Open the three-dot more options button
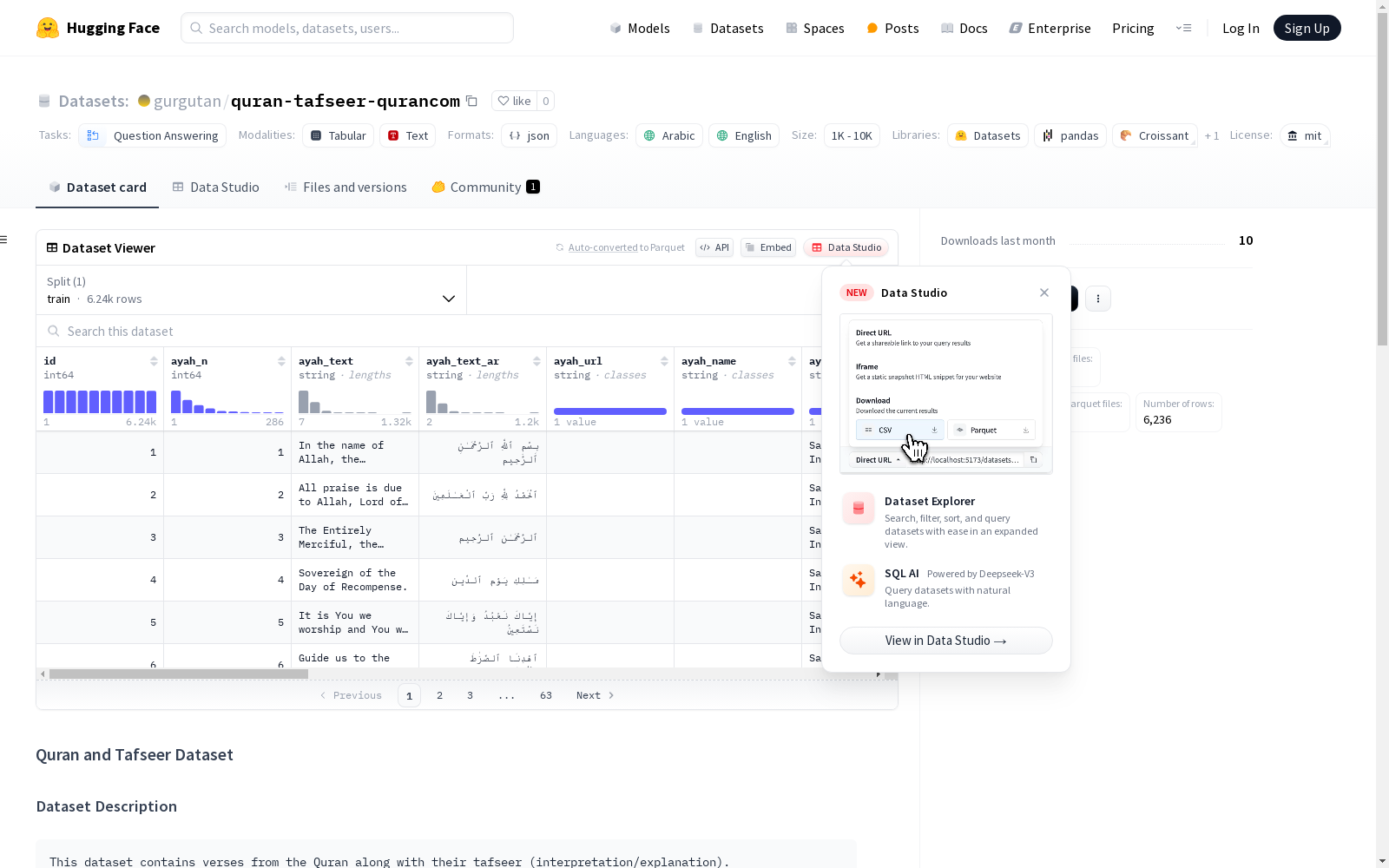 click(x=1098, y=299)
